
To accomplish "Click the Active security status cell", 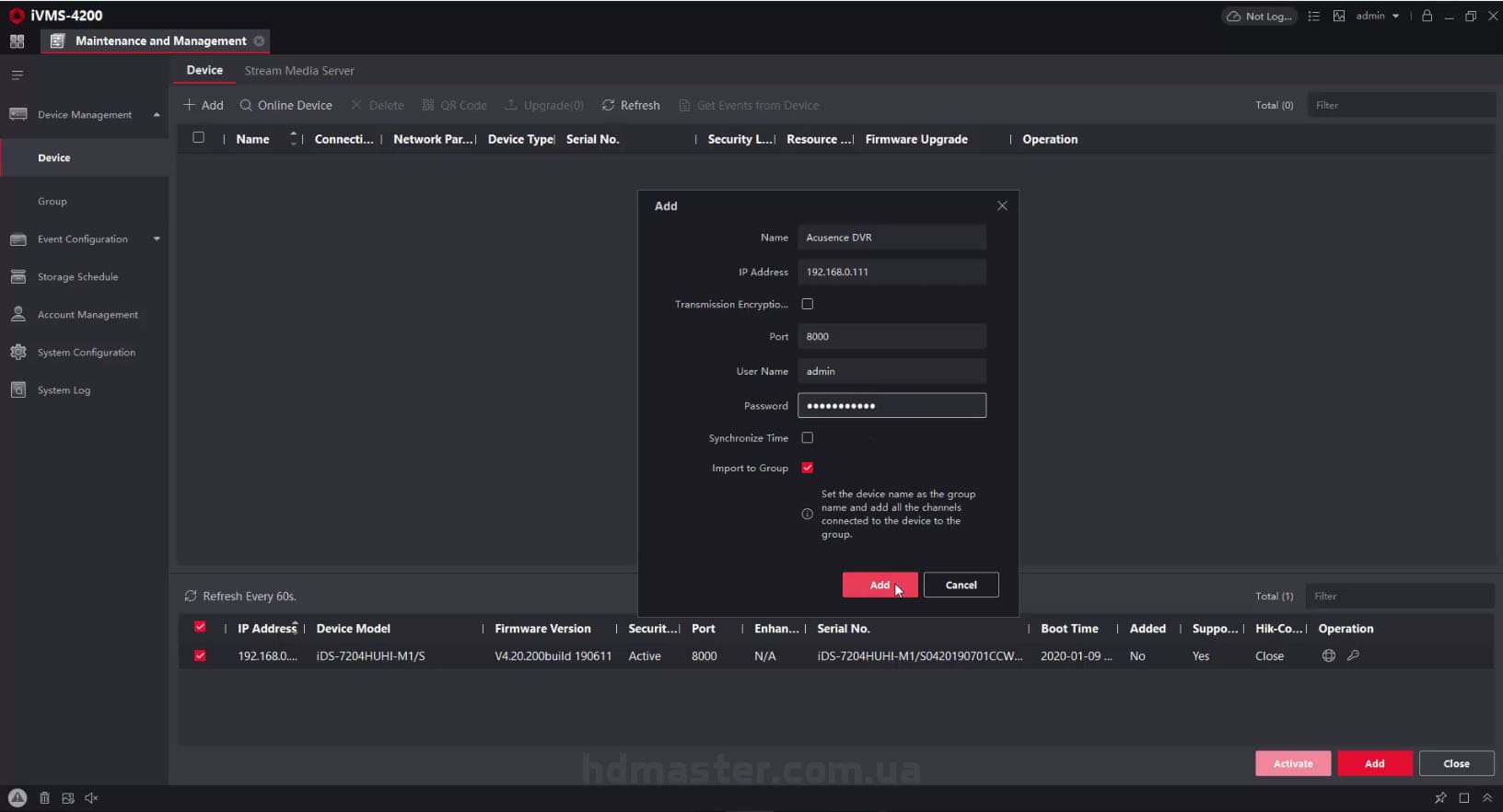I will click(x=645, y=656).
